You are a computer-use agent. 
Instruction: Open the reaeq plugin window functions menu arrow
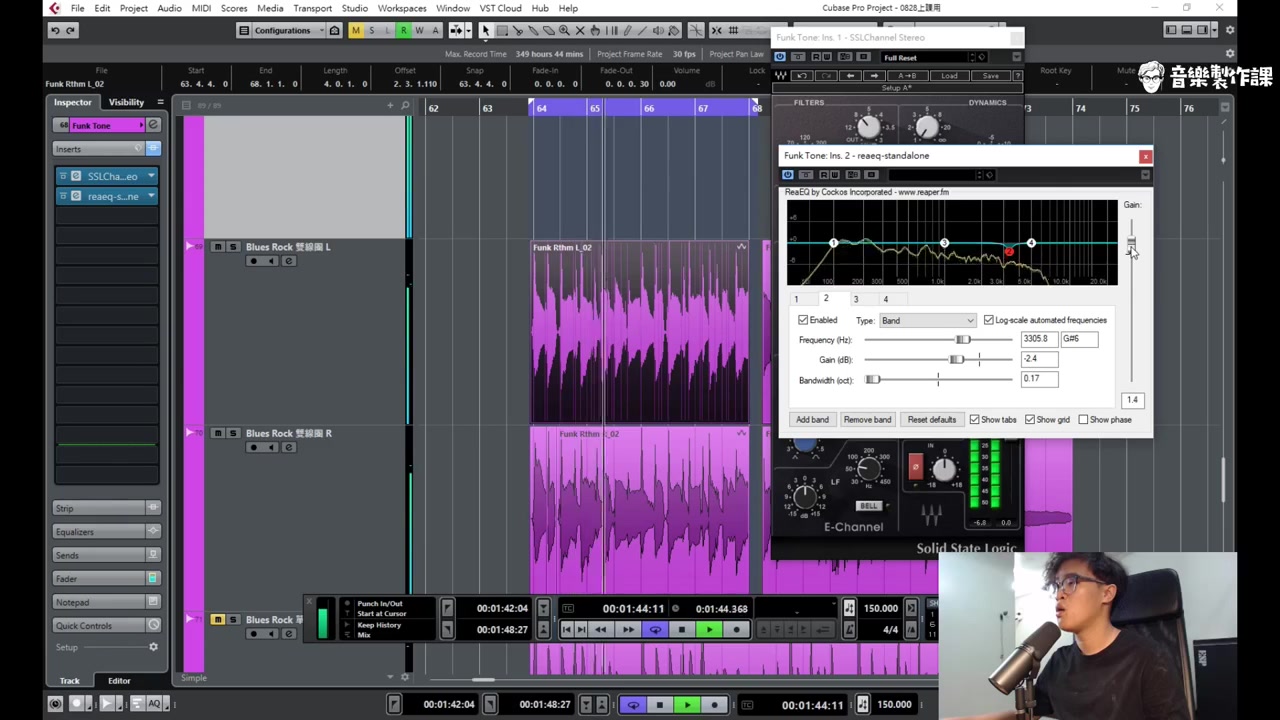coord(1145,175)
